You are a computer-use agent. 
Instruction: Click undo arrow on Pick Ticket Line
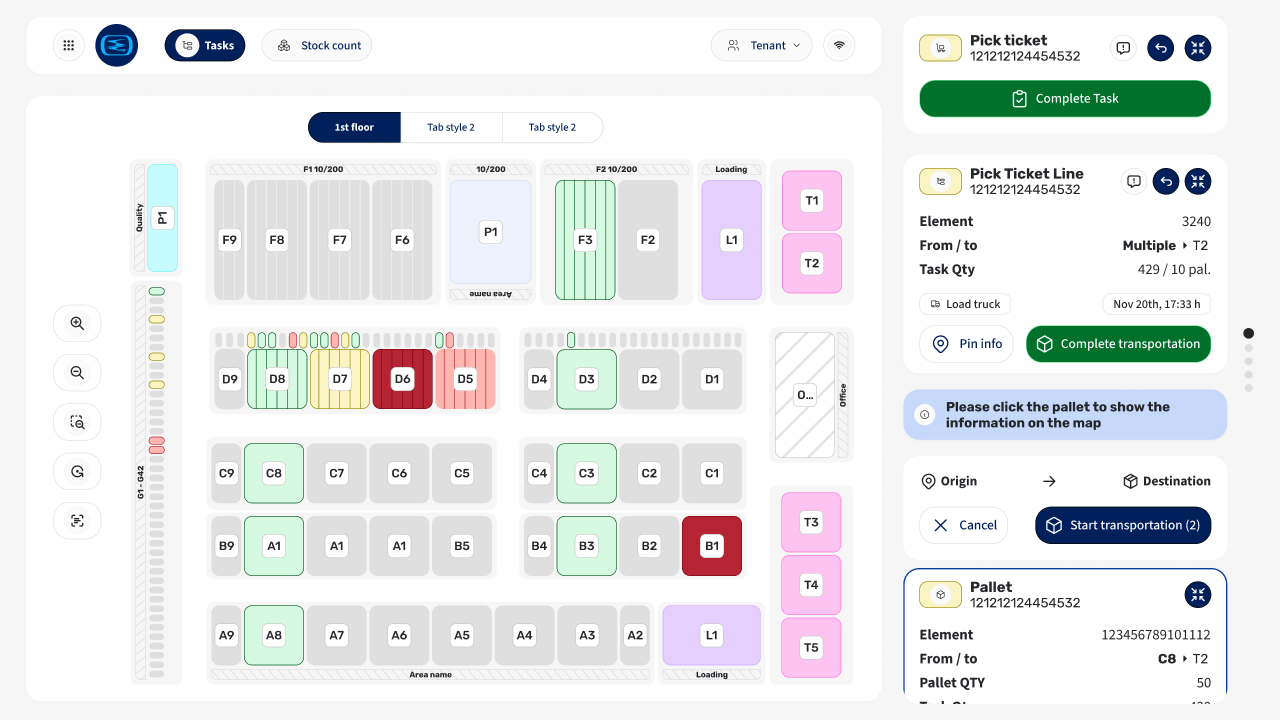coord(1165,181)
